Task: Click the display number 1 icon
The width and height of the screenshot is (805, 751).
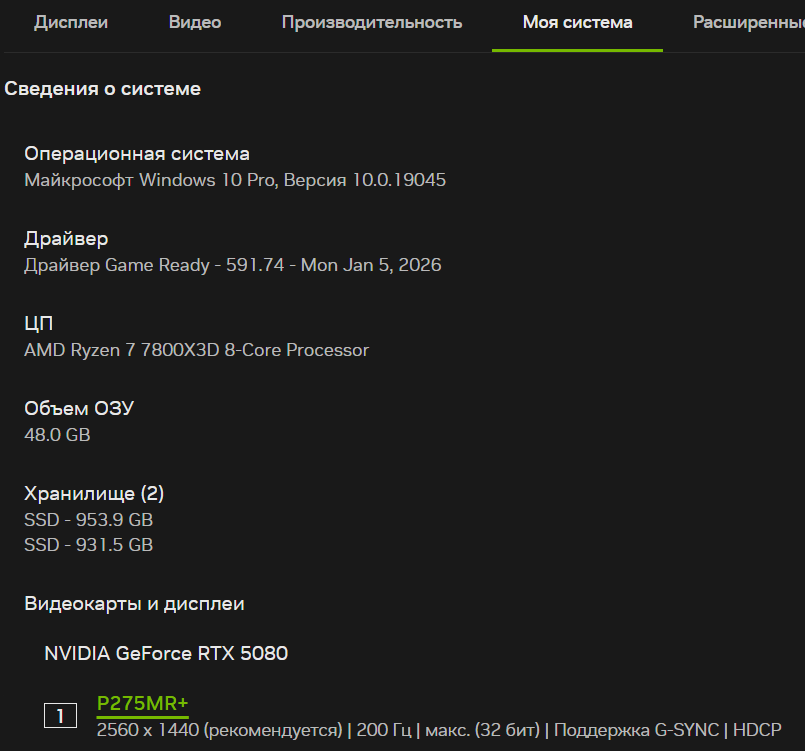Action: pos(60,716)
